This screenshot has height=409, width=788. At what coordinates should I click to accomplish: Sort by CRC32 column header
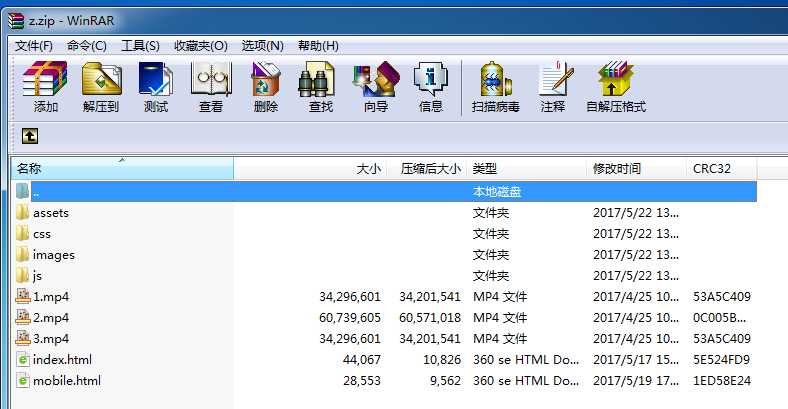722,168
